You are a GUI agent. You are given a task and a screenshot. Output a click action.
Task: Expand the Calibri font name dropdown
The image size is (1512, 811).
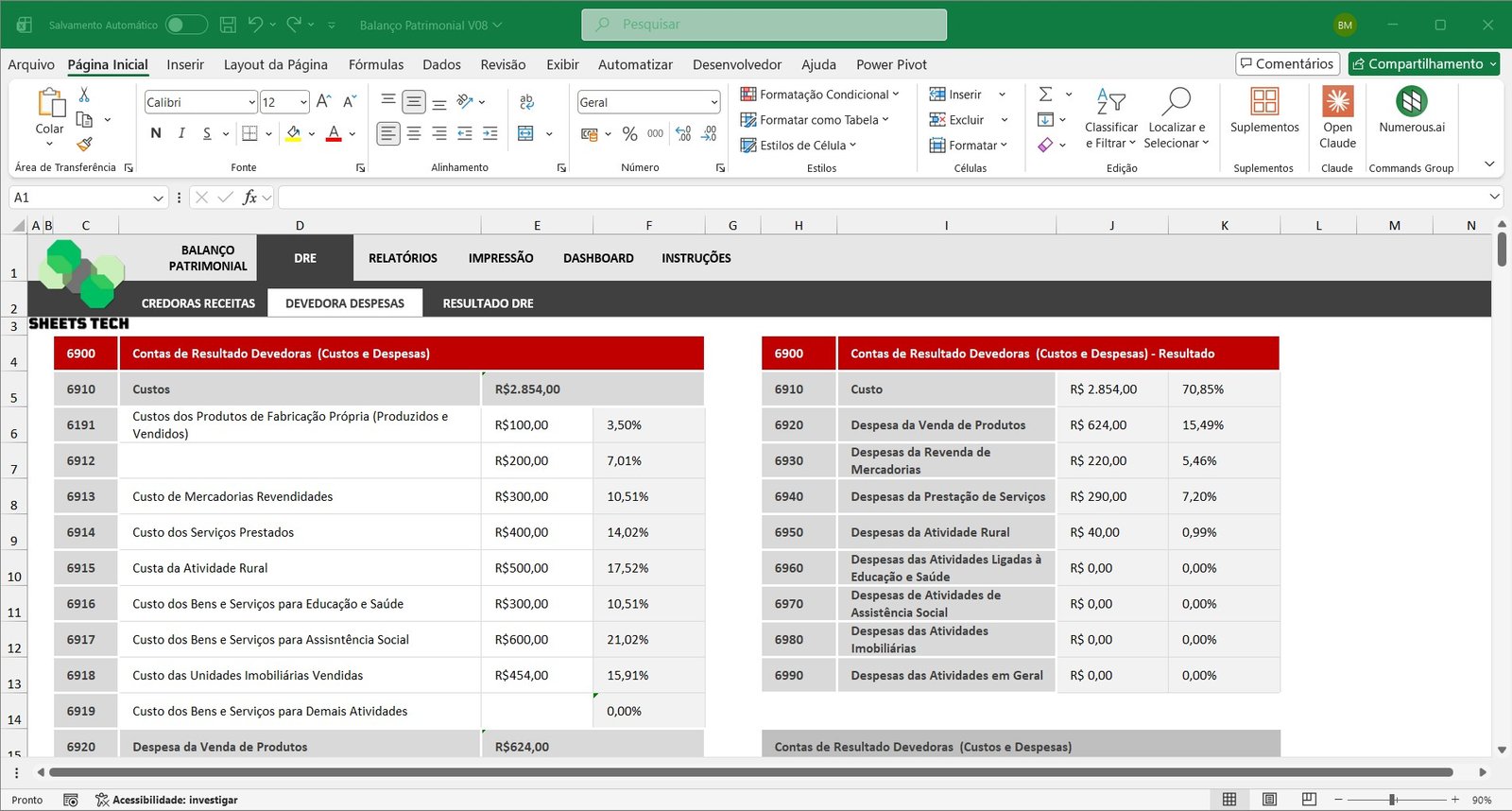251,102
